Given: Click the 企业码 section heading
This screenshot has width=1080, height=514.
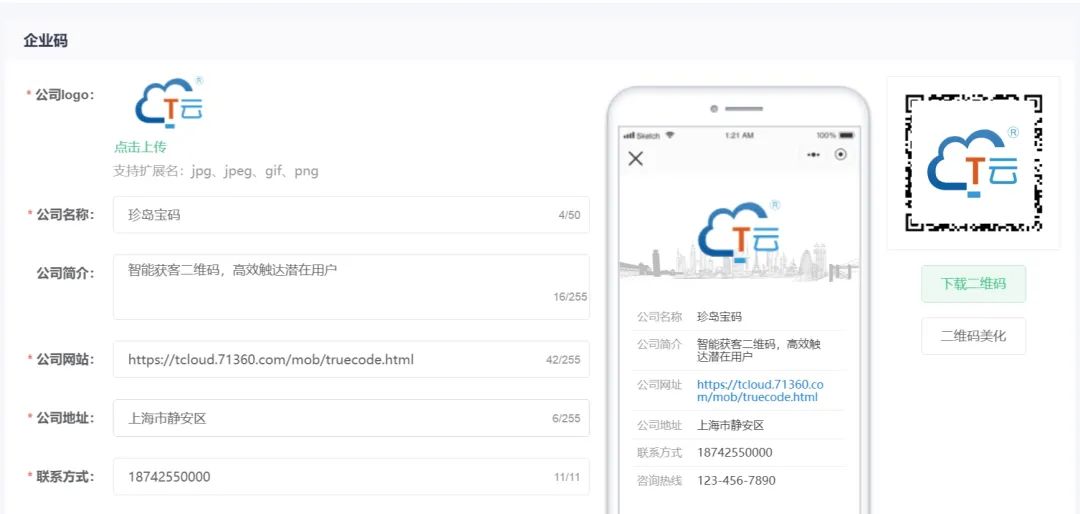Looking at the screenshot, I should click(46, 41).
